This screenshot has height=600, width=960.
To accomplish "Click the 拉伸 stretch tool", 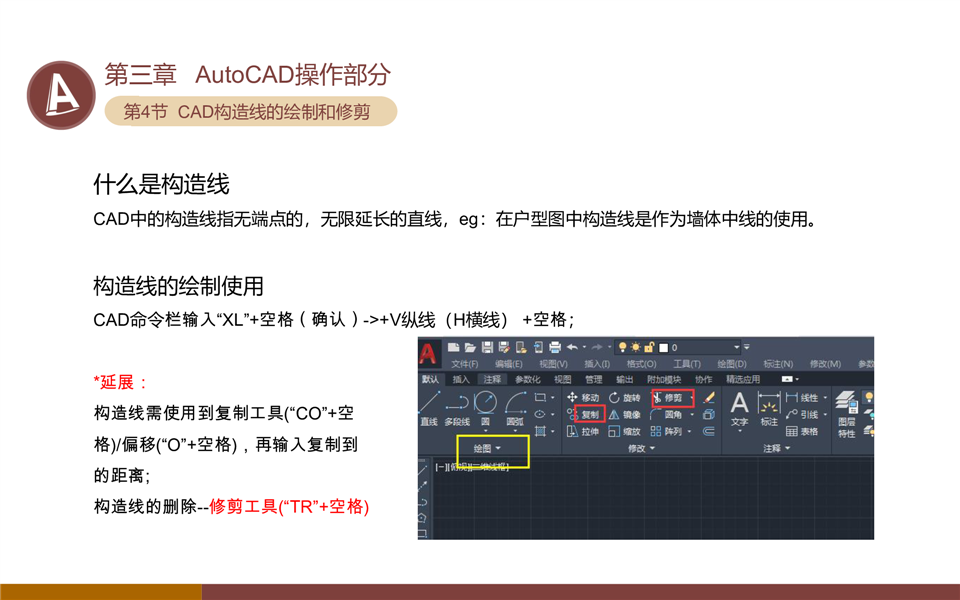I will [583, 432].
